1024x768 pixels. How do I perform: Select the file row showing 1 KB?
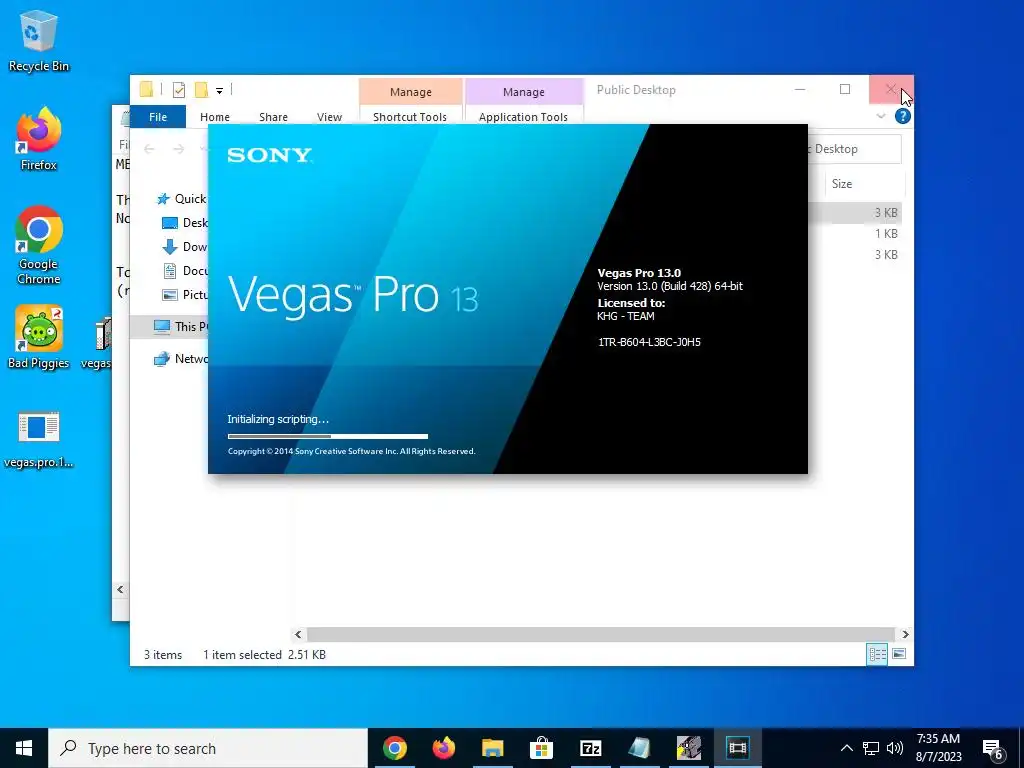(856, 234)
